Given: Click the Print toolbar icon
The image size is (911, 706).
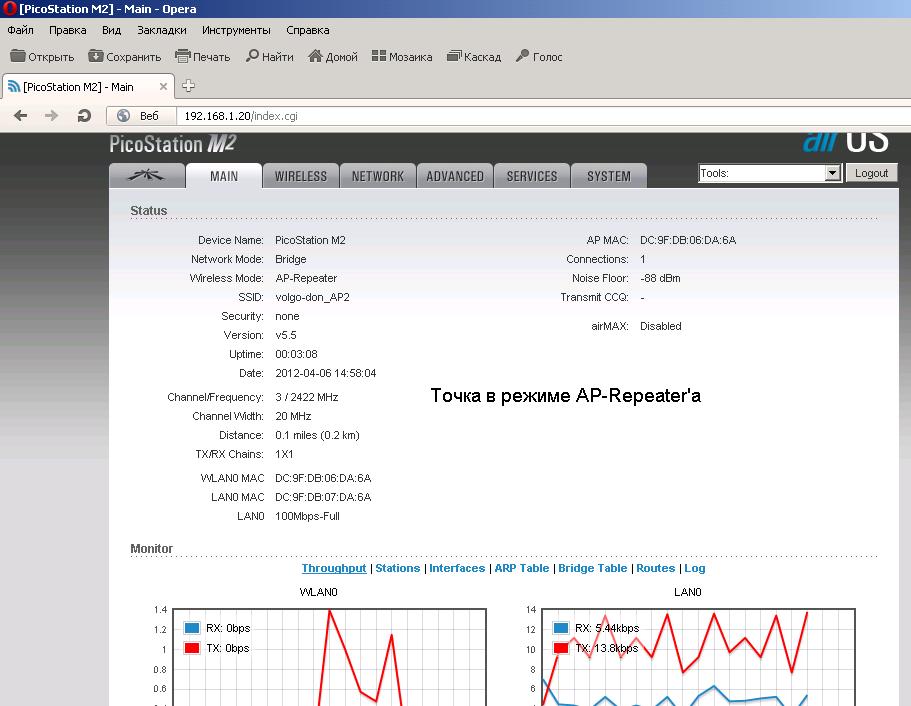Looking at the screenshot, I should [182, 56].
